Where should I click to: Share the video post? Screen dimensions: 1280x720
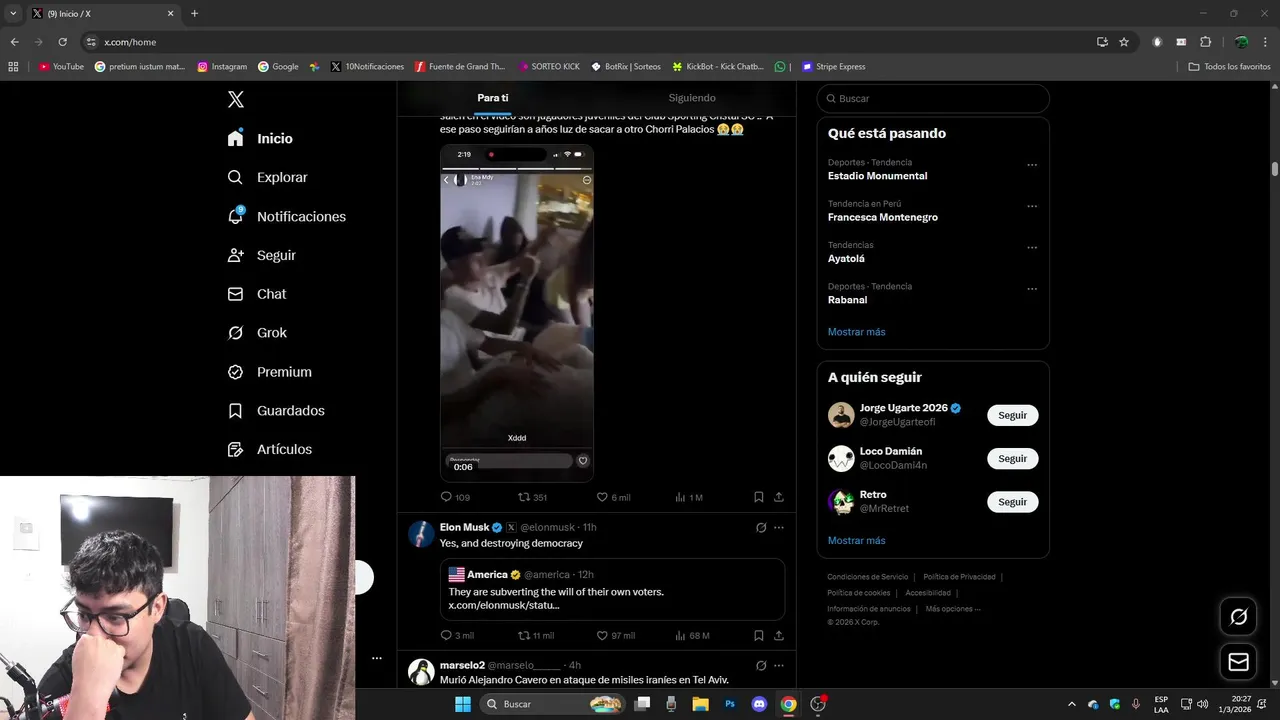coord(779,497)
